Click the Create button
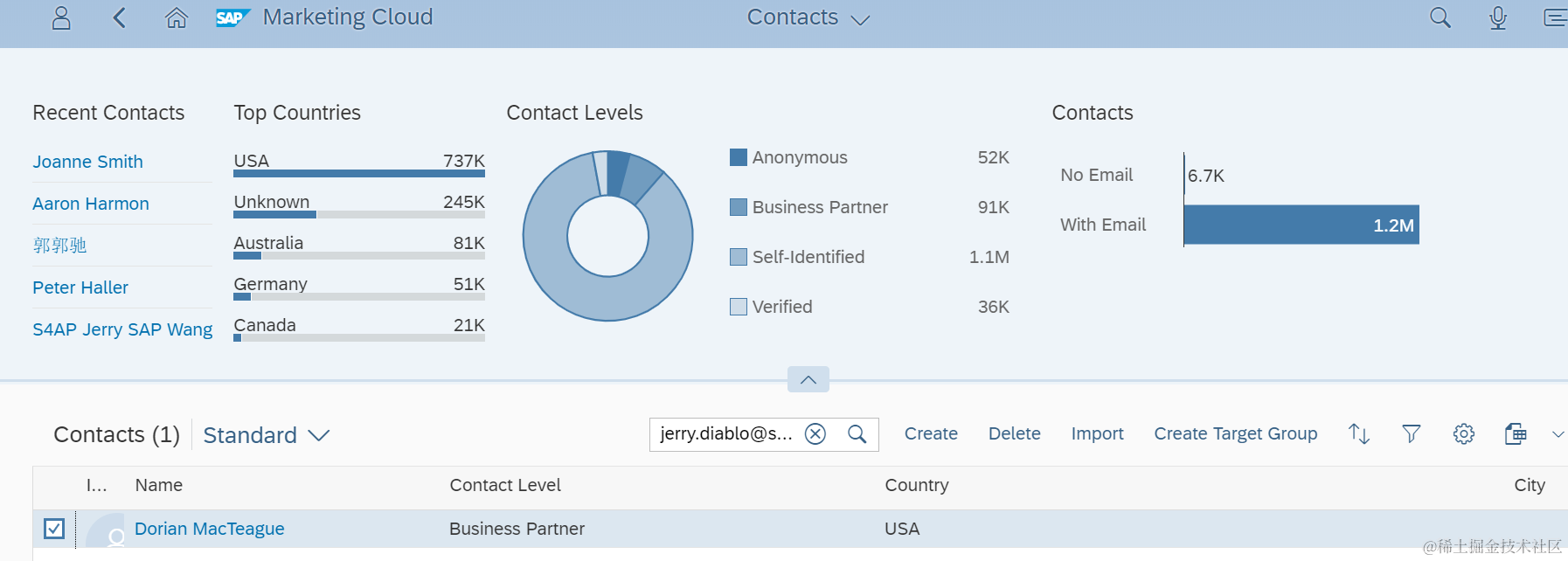Screen dimensions: 1568x561 point(931,433)
